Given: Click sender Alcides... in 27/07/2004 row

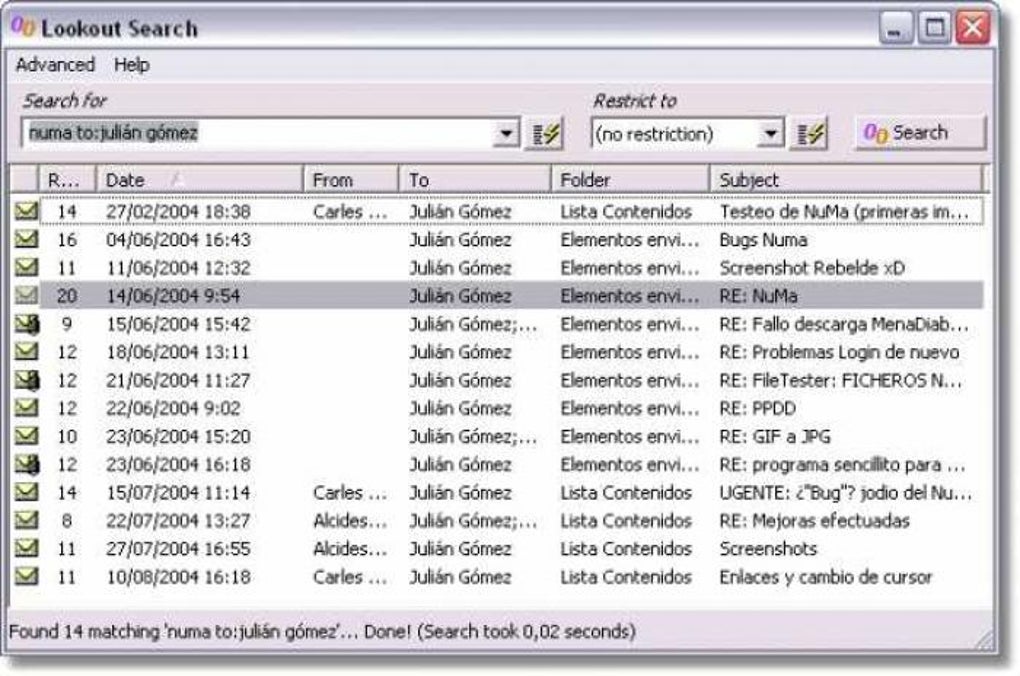Looking at the screenshot, I should pyautogui.click(x=350, y=548).
